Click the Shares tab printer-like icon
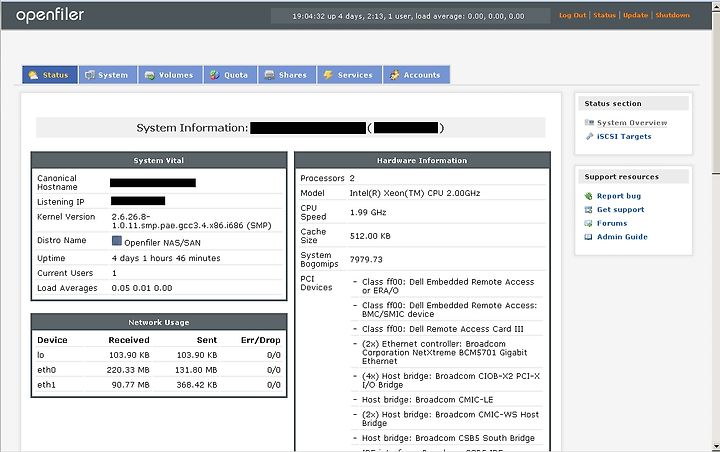The height and width of the screenshot is (452, 720). point(270,75)
